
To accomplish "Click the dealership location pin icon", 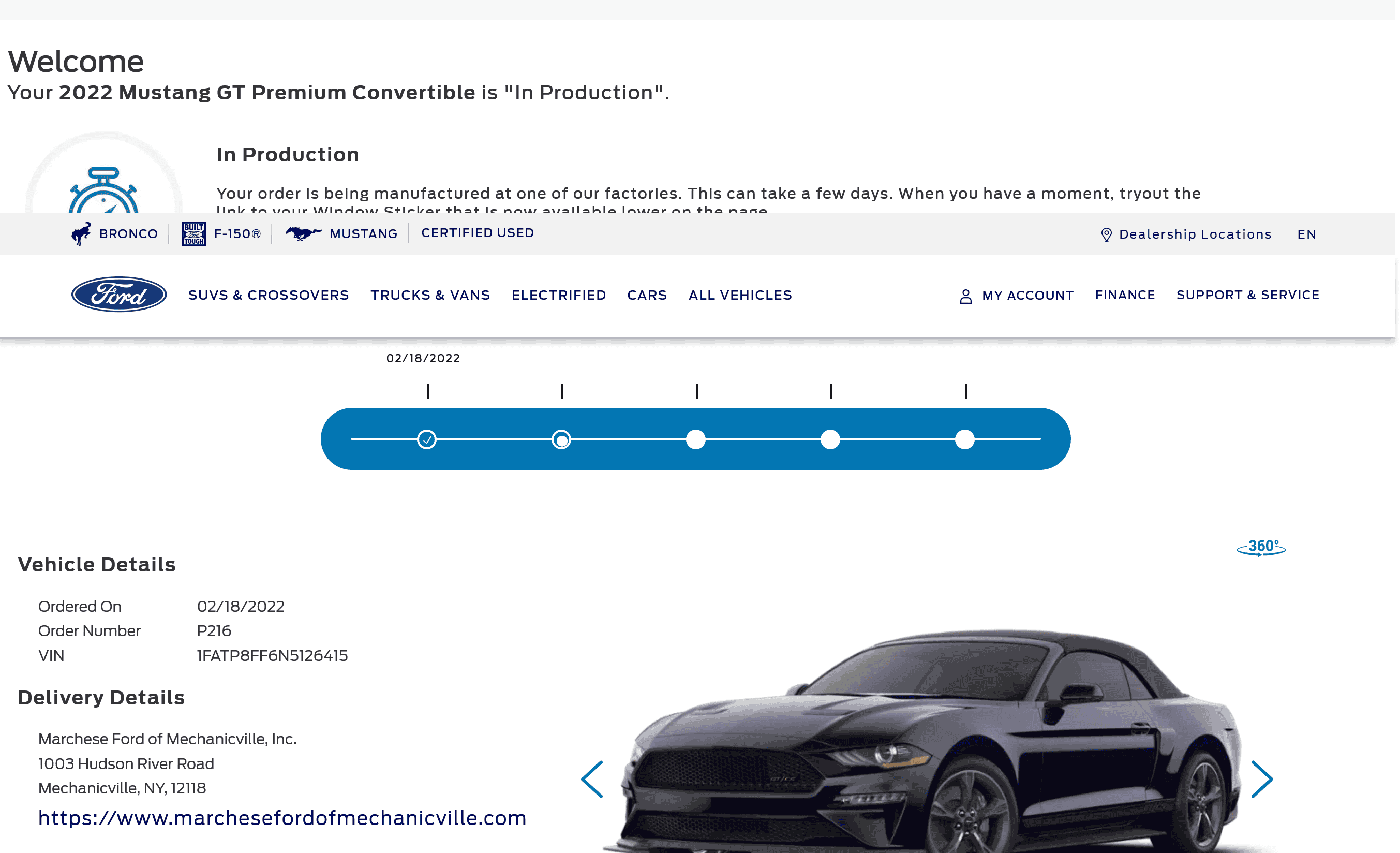I will (1106, 234).
